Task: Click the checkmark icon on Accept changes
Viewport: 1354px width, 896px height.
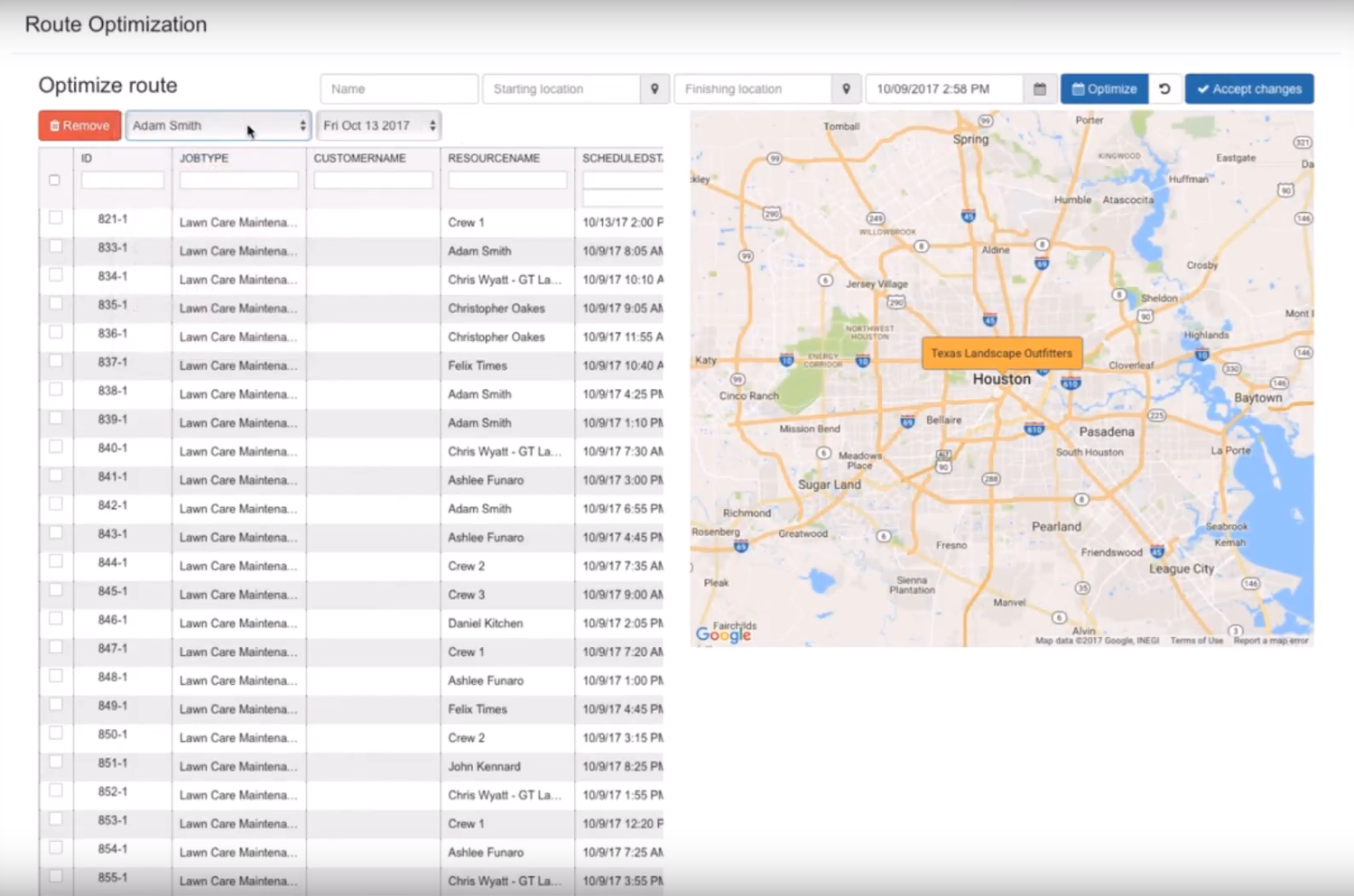Action: pos(1203,88)
